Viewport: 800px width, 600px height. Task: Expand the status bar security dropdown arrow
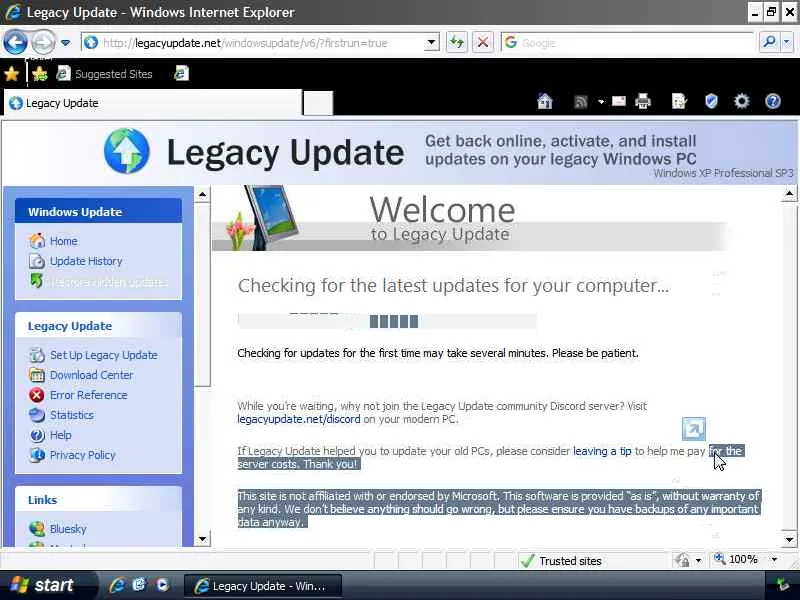[698, 561]
